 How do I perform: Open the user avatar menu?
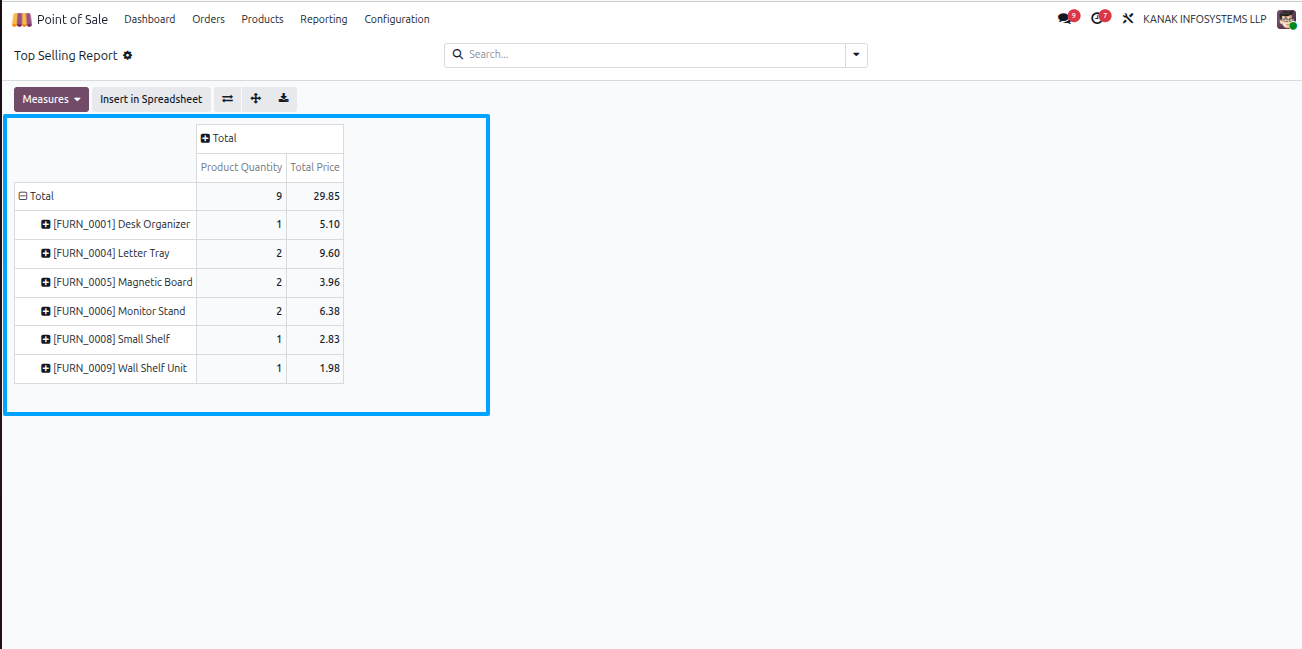tap(1286, 19)
